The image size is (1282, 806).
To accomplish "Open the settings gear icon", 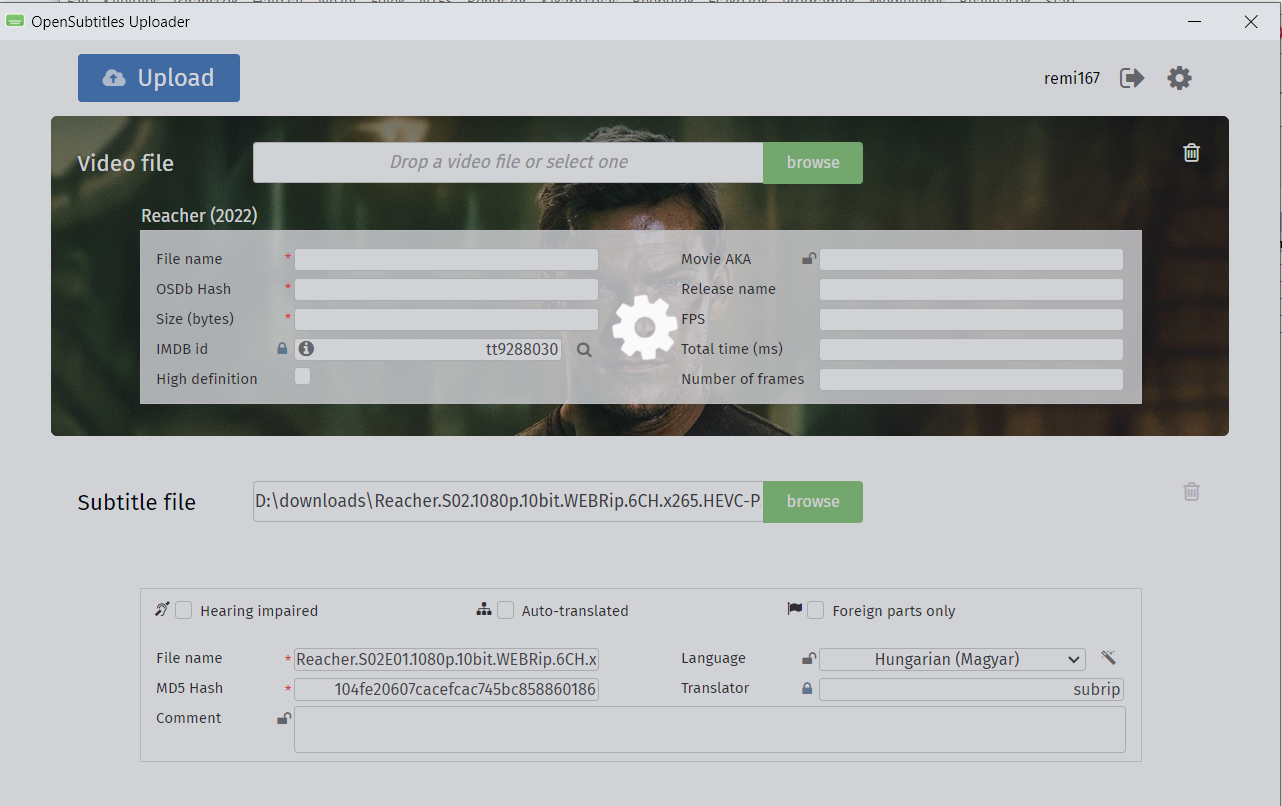I will pos(1180,78).
